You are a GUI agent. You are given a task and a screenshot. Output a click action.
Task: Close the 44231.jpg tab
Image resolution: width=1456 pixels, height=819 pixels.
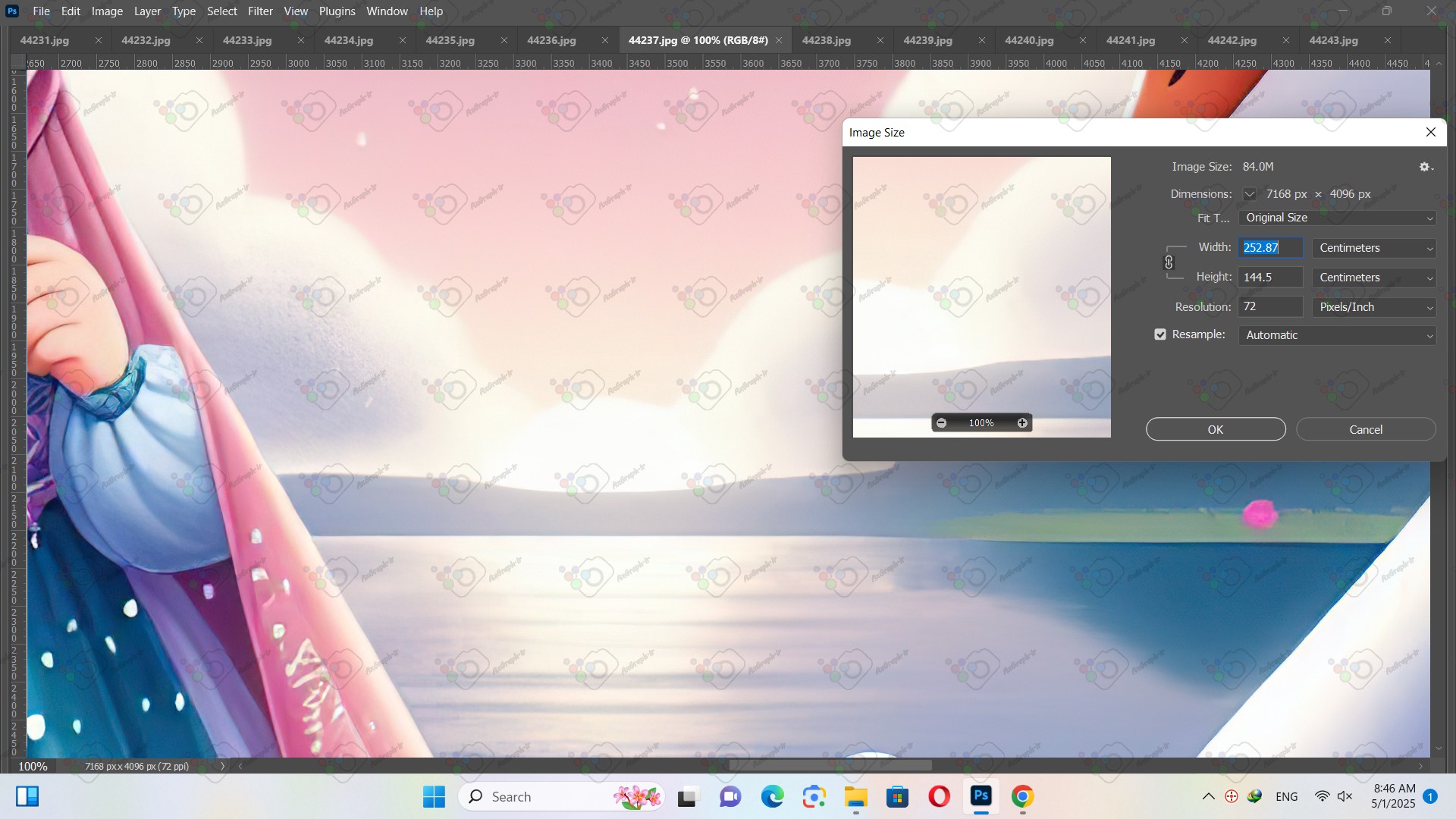pos(99,41)
